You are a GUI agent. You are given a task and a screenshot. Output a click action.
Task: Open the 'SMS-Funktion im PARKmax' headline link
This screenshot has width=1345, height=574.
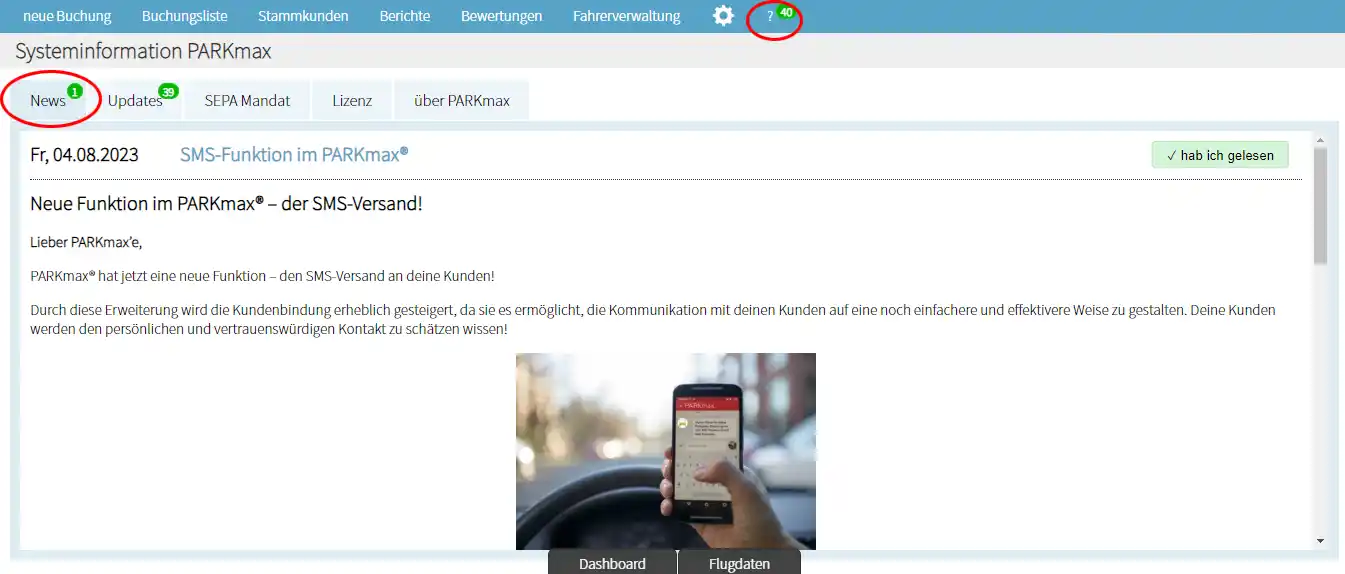pyautogui.click(x=294, y=155)
